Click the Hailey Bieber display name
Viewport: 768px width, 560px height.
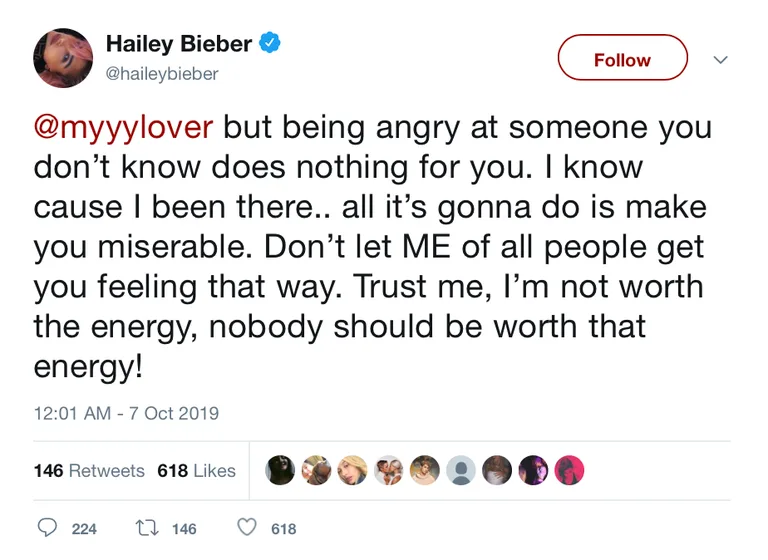pos(179,44)
